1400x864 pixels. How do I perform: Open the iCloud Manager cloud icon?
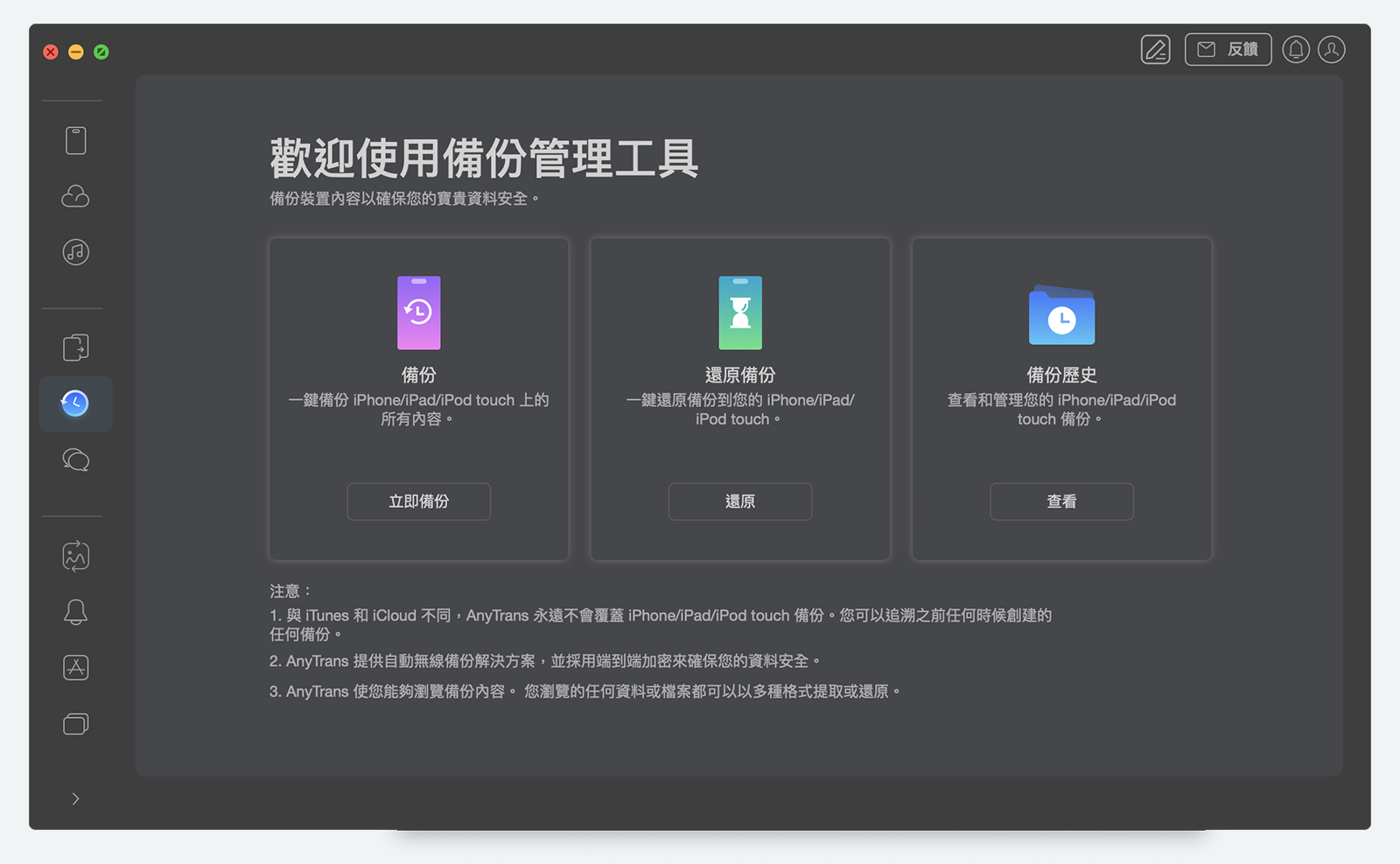tap(76, 196)
